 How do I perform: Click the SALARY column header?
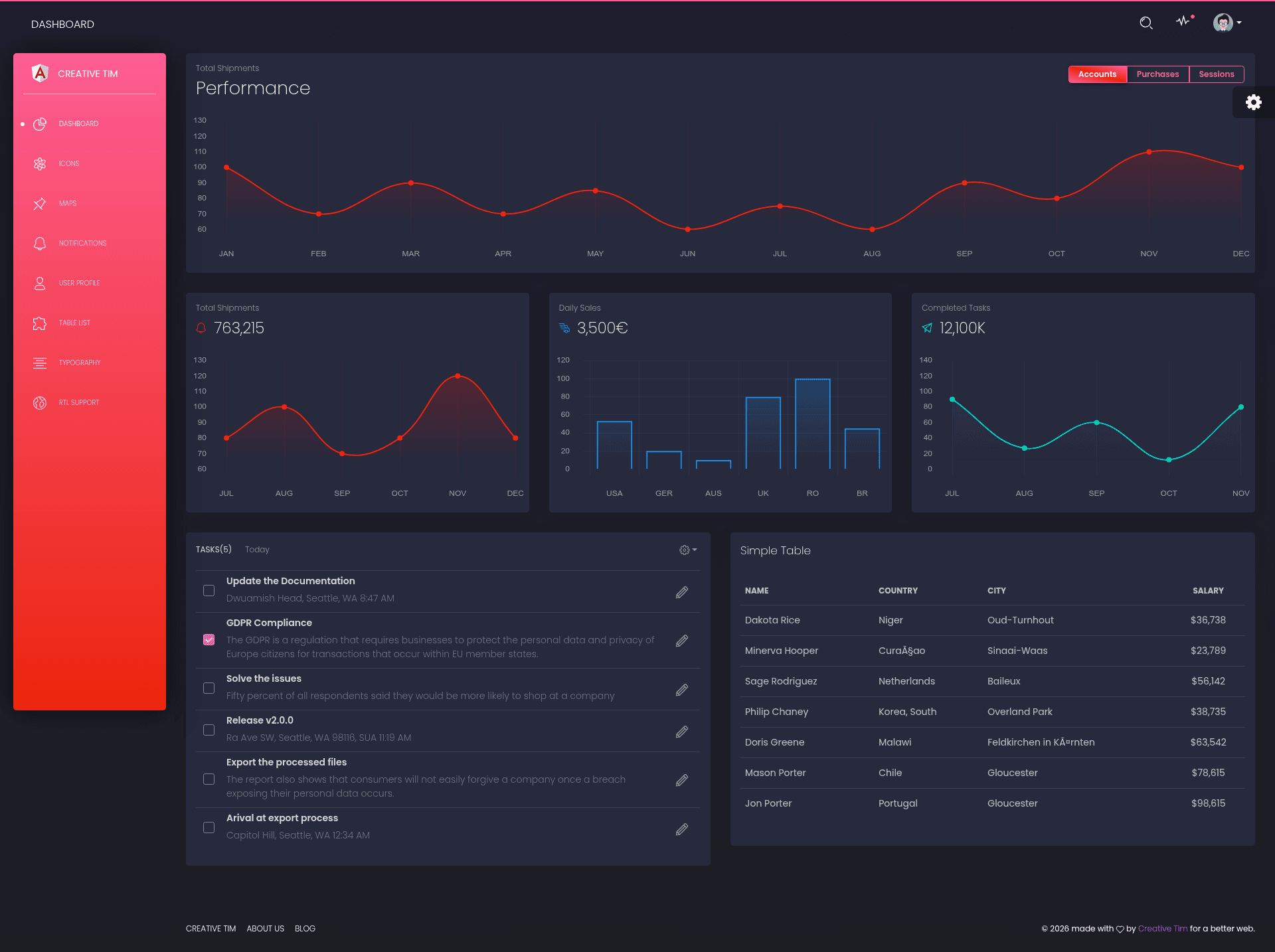(1208, 591)
